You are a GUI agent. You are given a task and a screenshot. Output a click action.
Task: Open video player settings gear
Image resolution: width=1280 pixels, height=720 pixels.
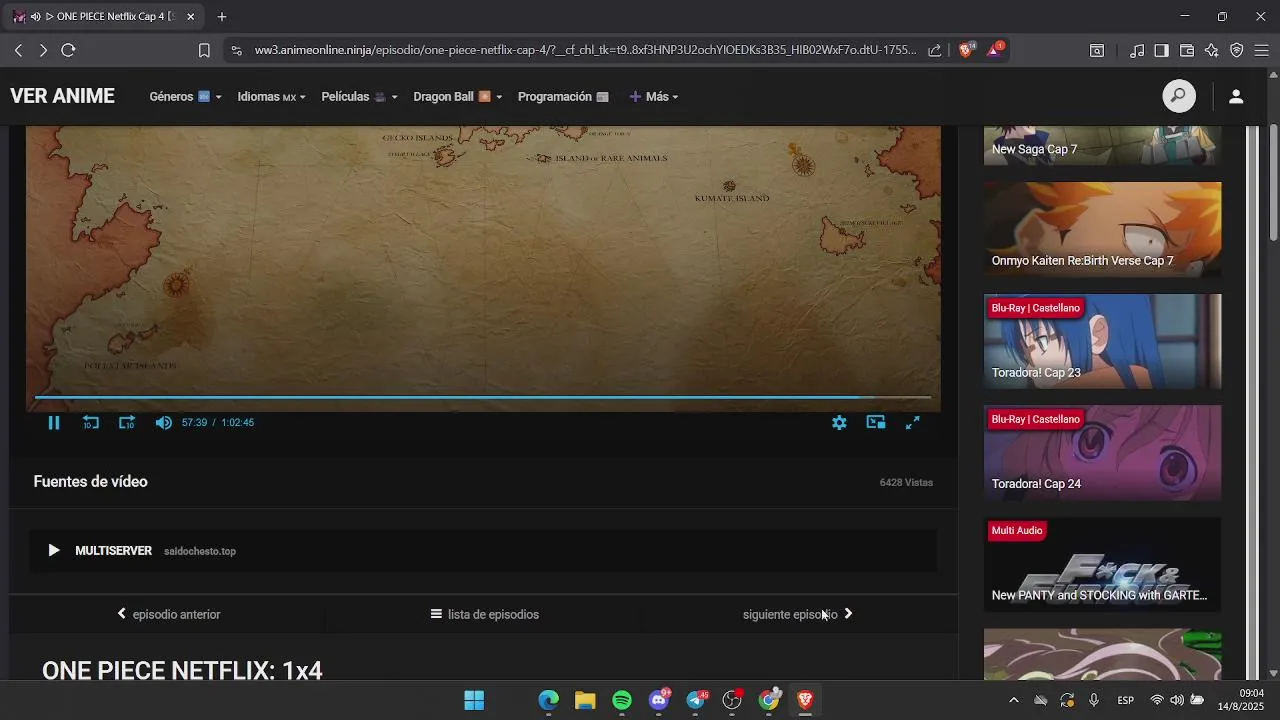coord(839,423)
